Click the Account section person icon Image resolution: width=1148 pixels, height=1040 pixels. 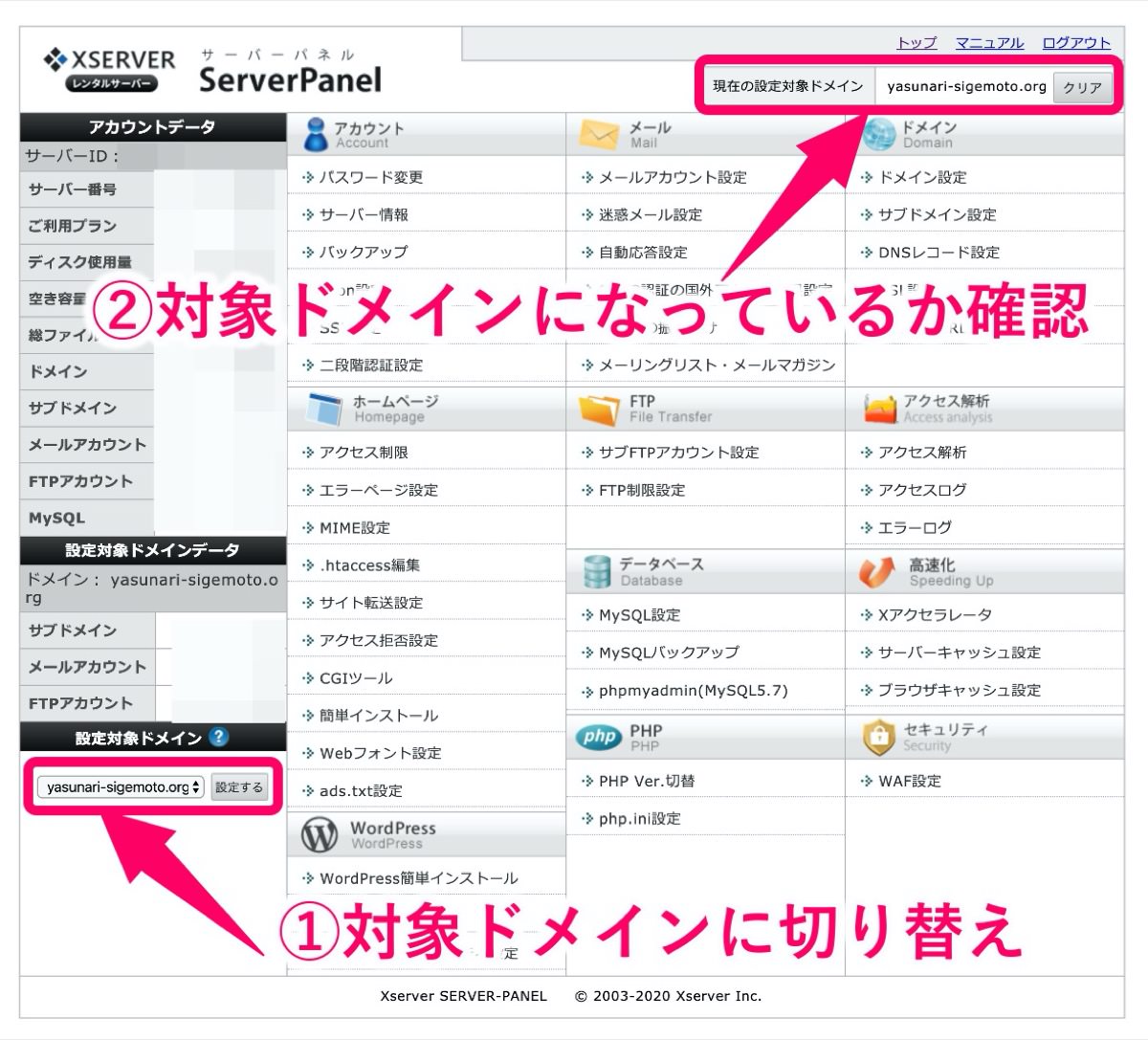click(x=314, y=135)
